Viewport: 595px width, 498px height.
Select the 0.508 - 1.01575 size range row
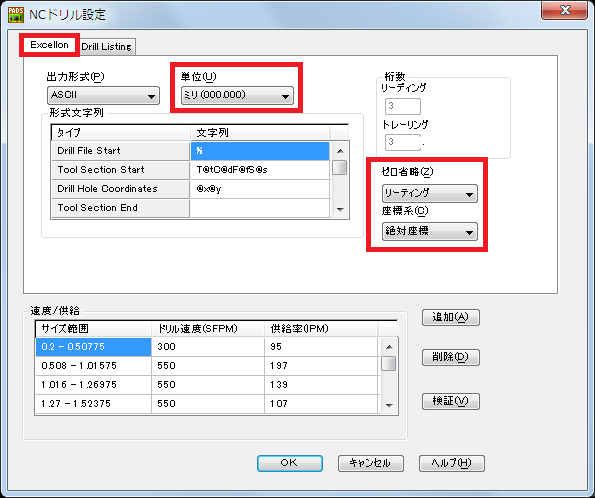coord(208,366)
